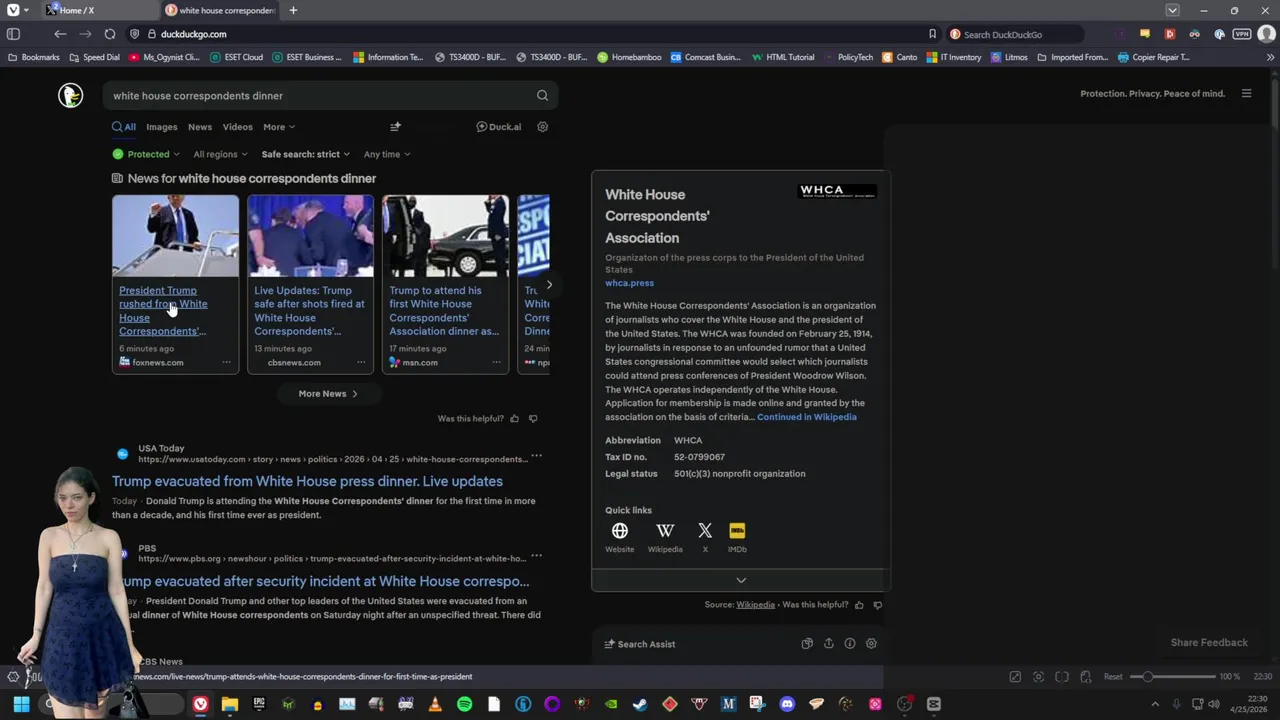Open the HTML Tutorial bookmark
Viewport: 1280px width, 720px height.
[784, 57]
